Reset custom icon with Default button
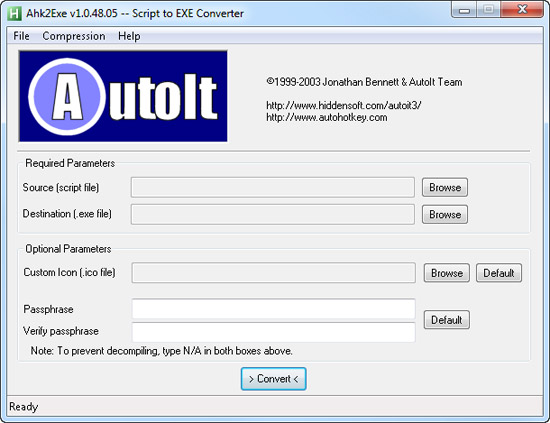The width and height of the screenshot is (550, 423). (499, 273)
